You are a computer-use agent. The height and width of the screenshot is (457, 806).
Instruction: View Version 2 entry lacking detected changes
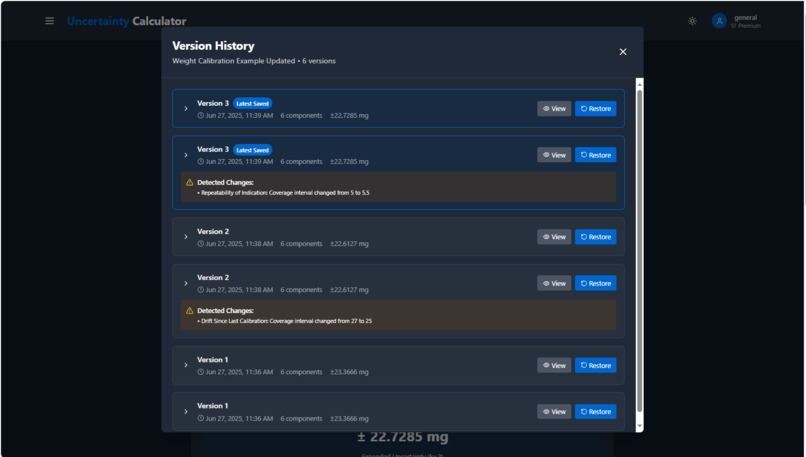[x=554, y=237]
